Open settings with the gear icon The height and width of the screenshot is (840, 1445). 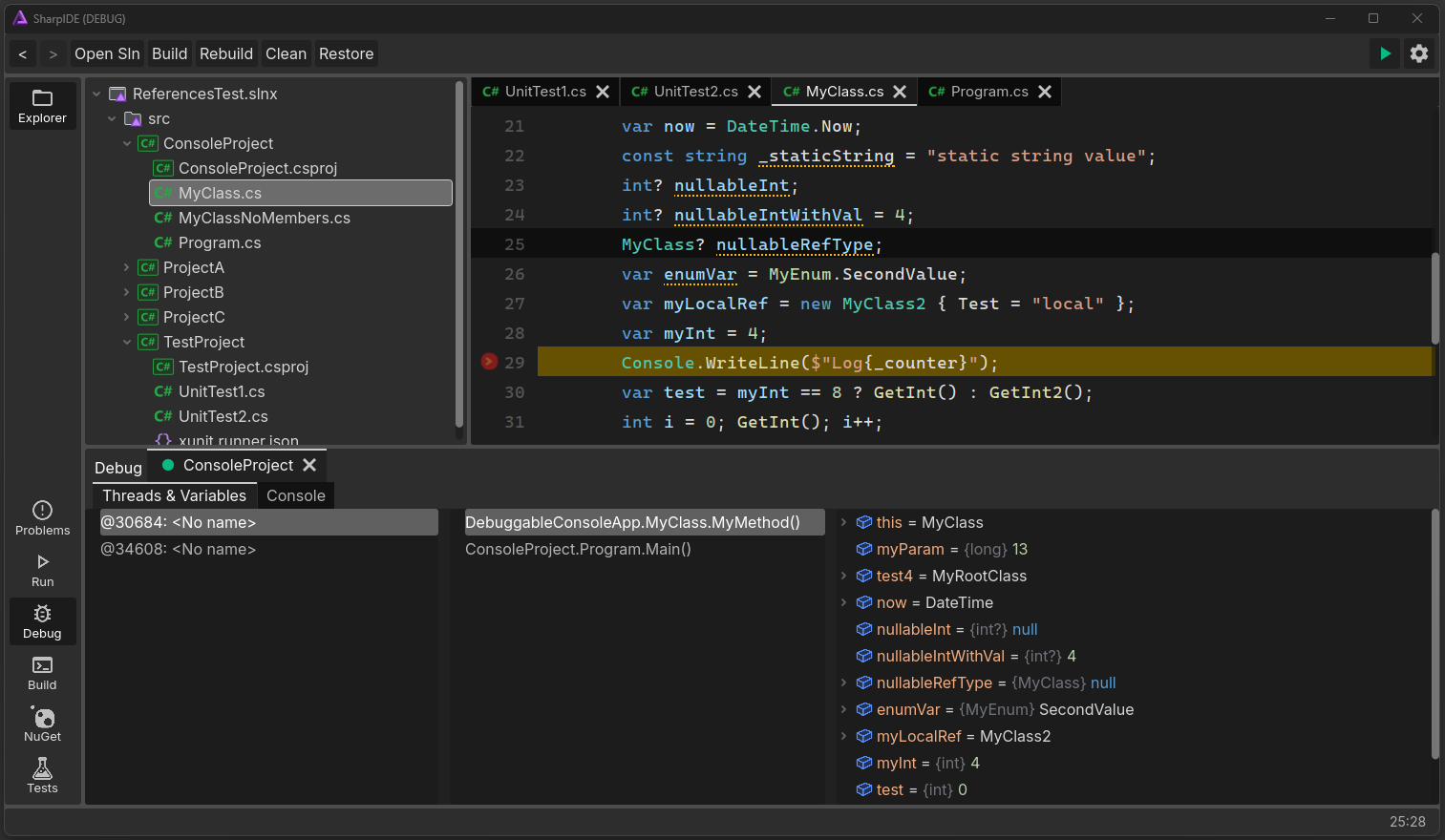click(x=1419, y=53)
